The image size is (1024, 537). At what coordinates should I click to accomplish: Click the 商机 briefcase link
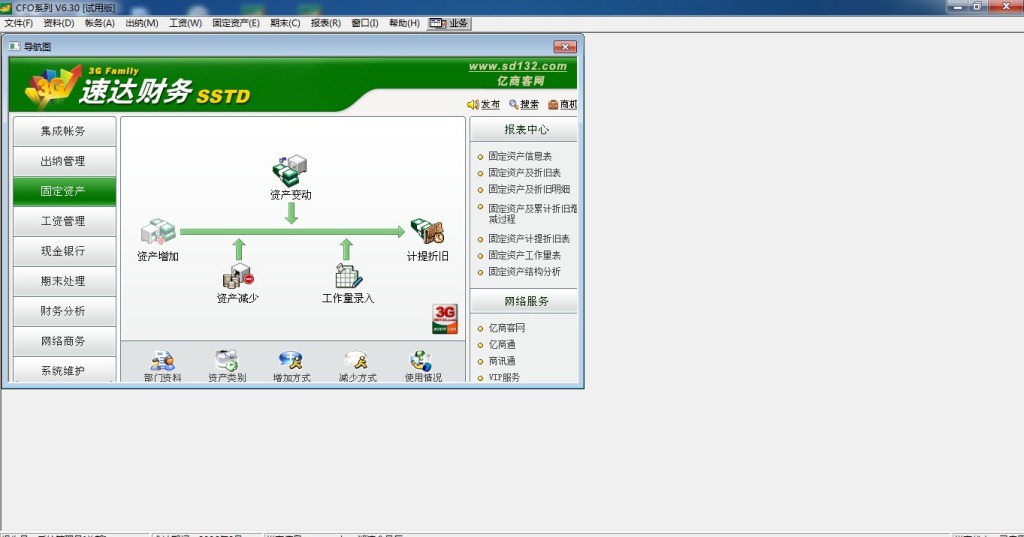point(562,105)
